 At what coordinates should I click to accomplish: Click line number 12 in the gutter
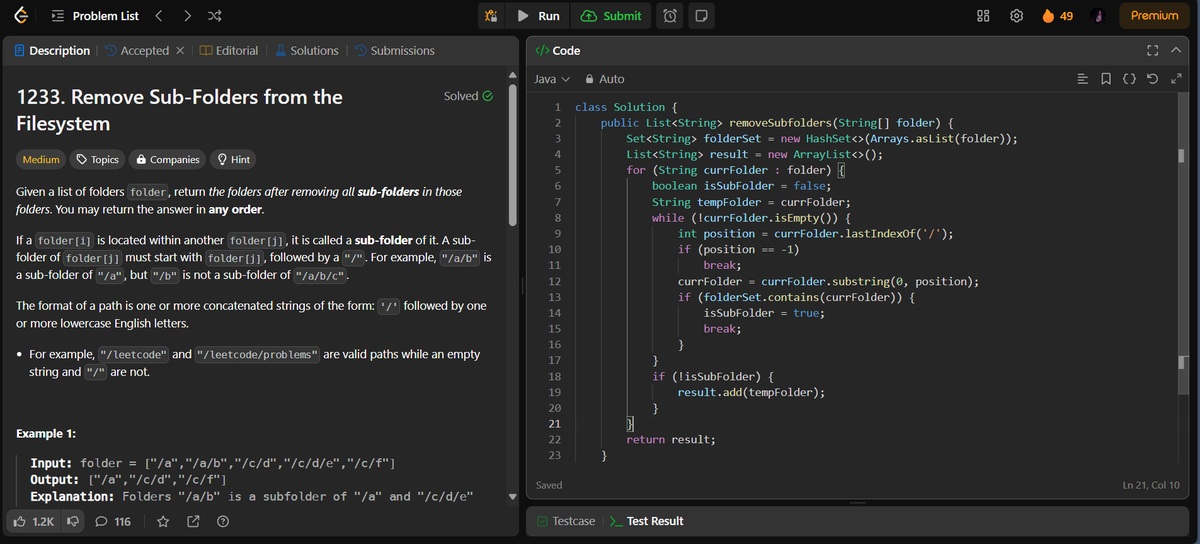click(x=554, y=281)
